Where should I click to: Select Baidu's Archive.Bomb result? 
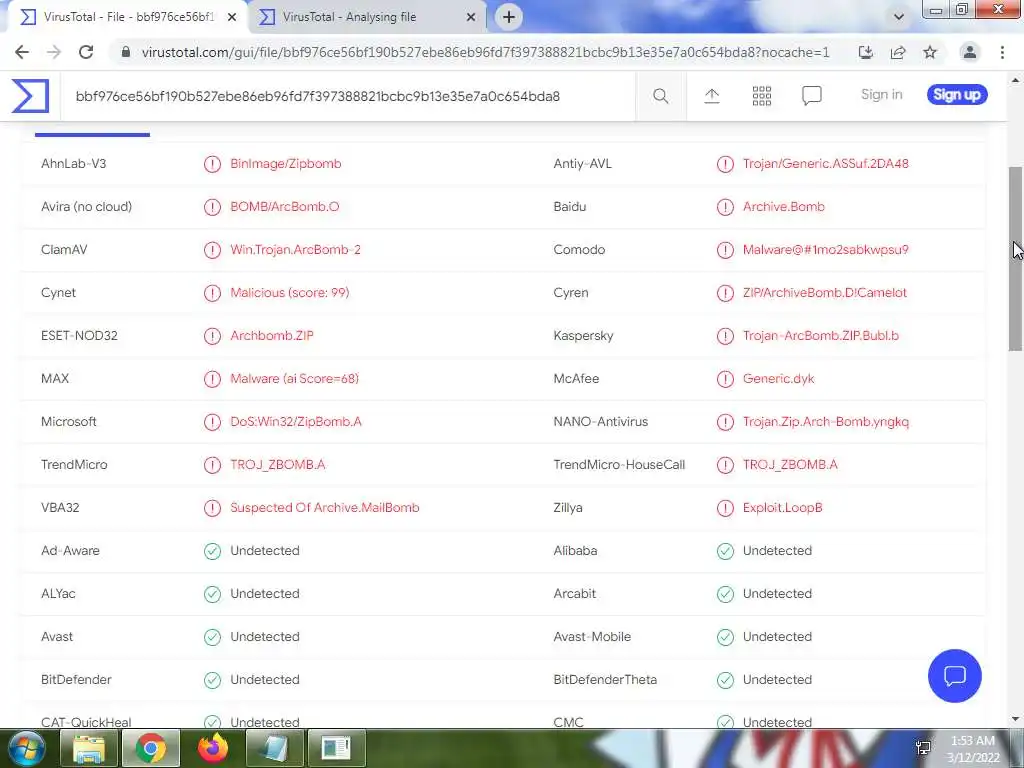point(784,207)
